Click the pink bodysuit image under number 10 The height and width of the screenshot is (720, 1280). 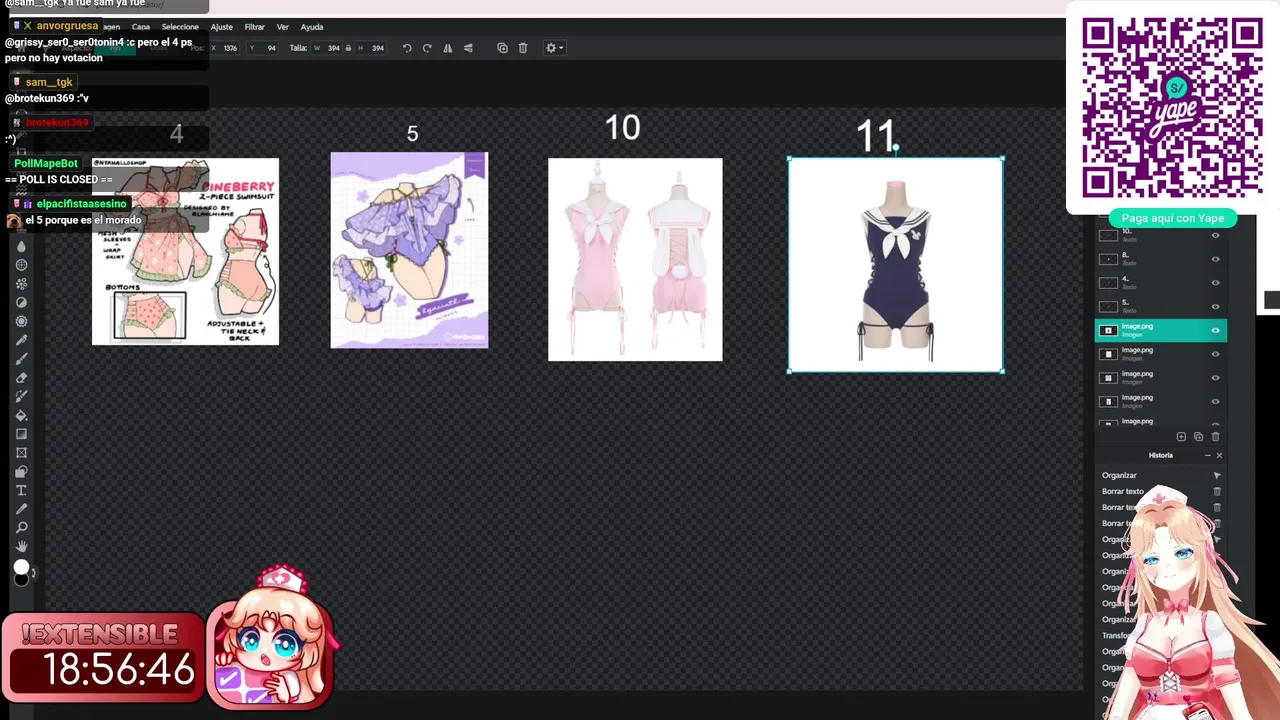[x=635, y=259]
